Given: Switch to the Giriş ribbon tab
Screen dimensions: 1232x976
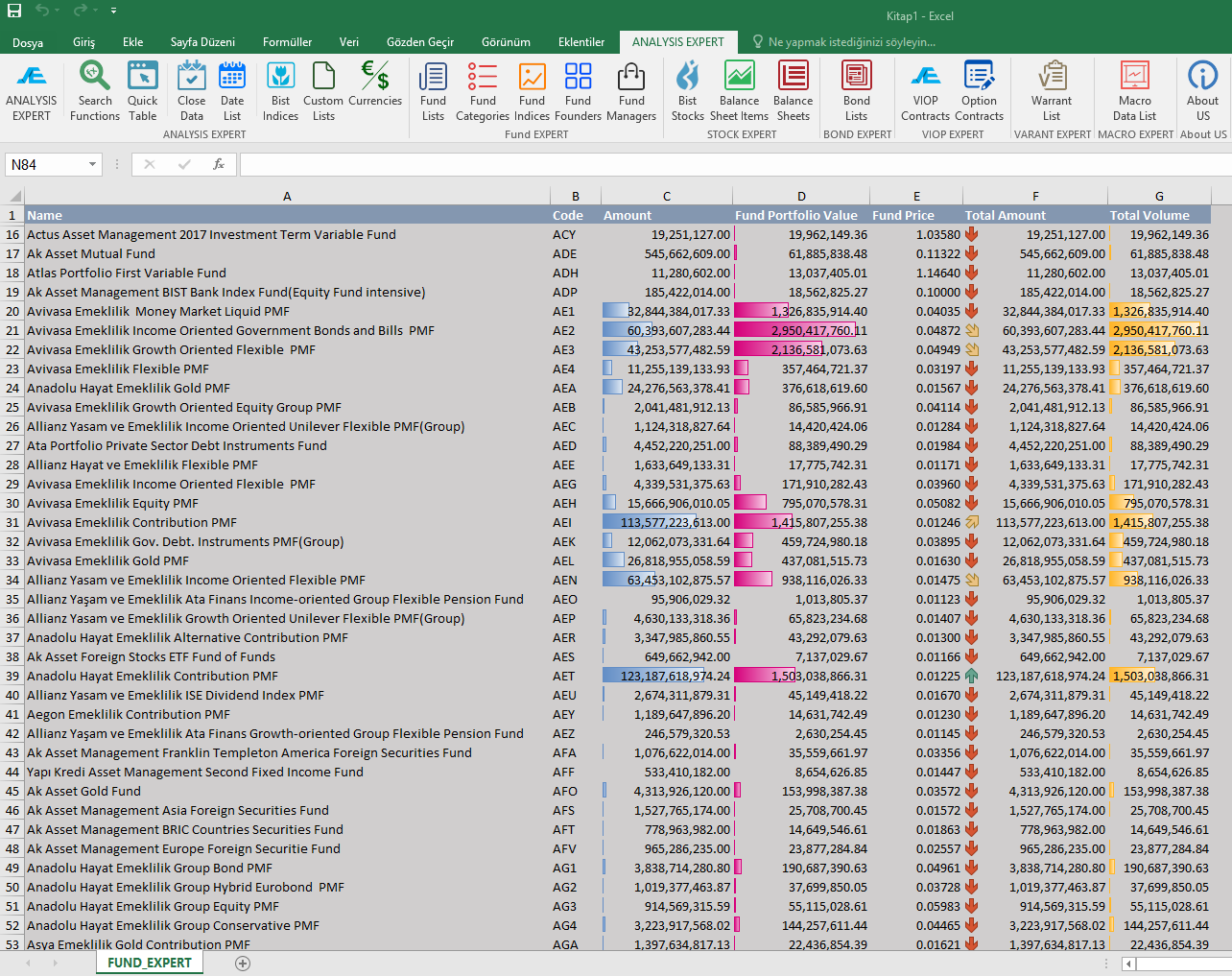Looking at the screenshot, I should 84,42.
